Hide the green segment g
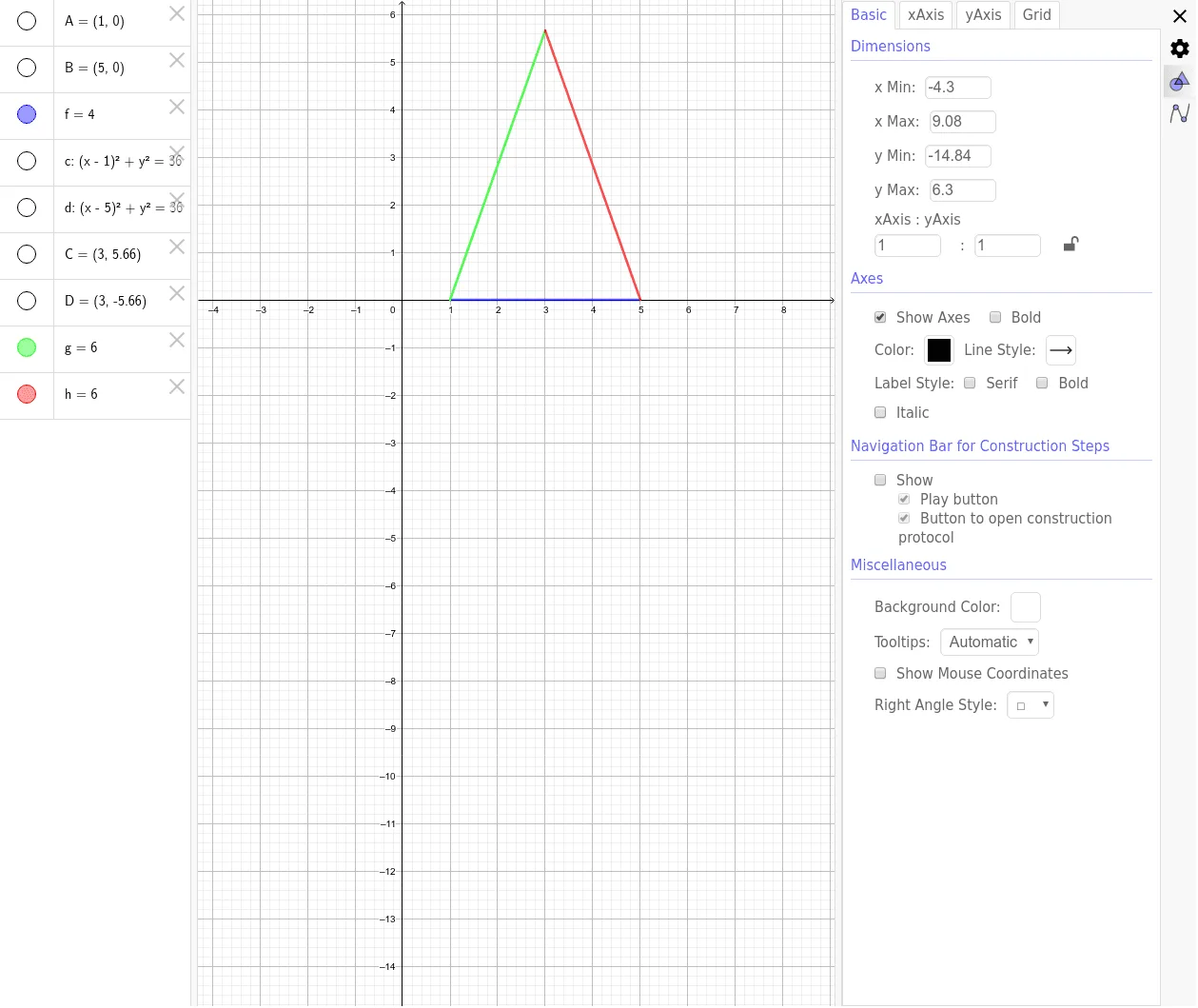This screenshot has height=1008, width=1198. pyautogui.click(x=27, y=347)
